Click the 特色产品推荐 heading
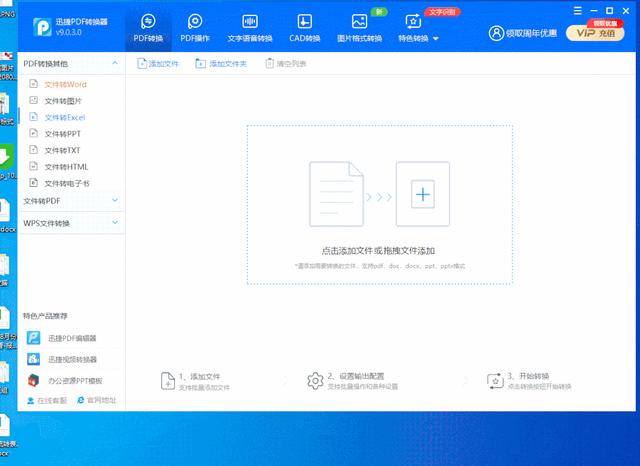The height and width of the screenshot is (466, 640). (45, 316)
